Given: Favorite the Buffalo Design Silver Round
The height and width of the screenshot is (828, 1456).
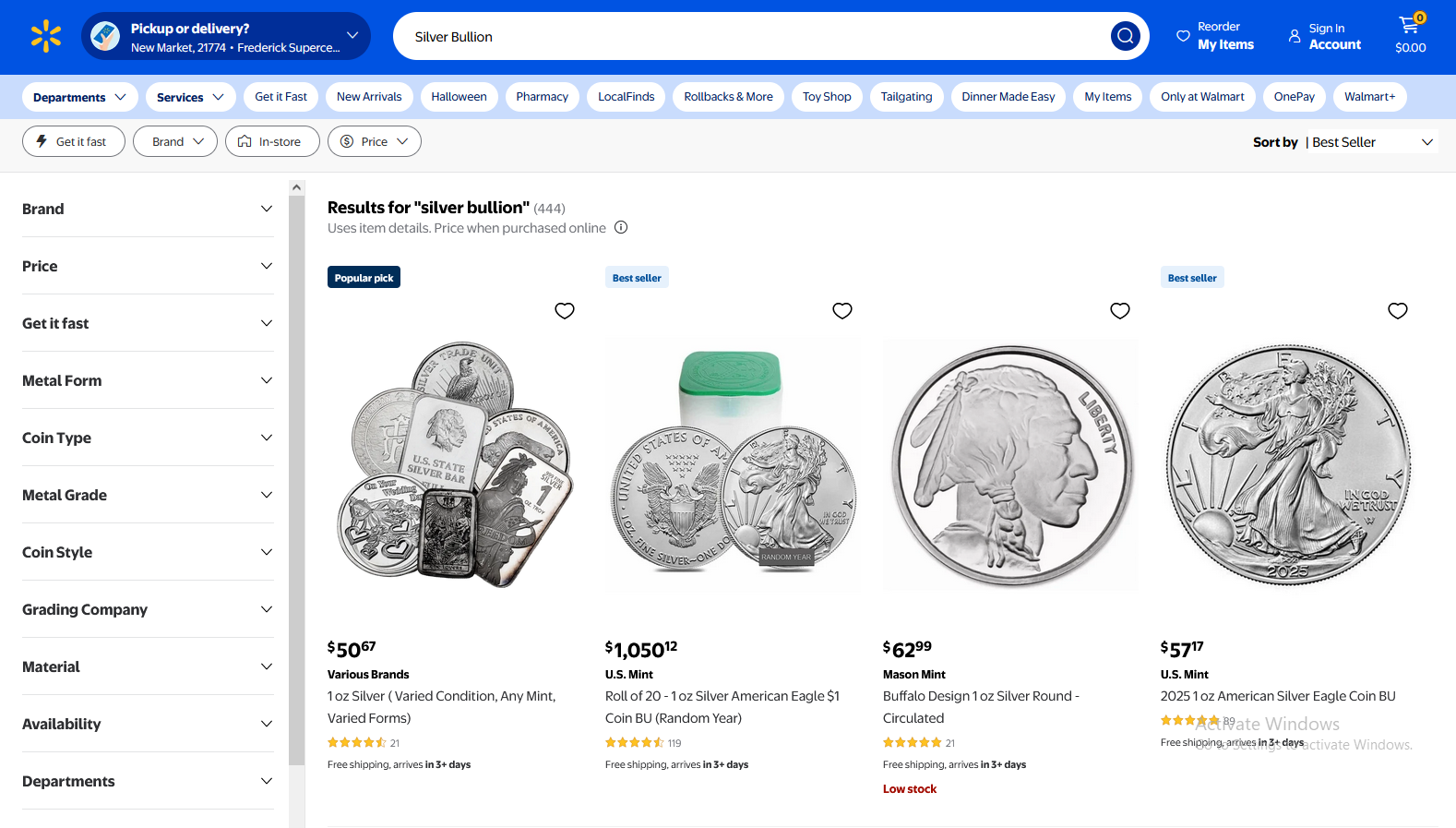Looking at the screenshot, I should coord(1120,311).
